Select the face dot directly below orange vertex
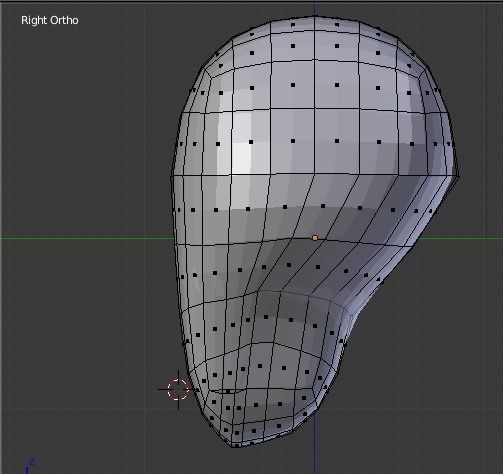Screen dimensions: 503x474 coord(318,267)
